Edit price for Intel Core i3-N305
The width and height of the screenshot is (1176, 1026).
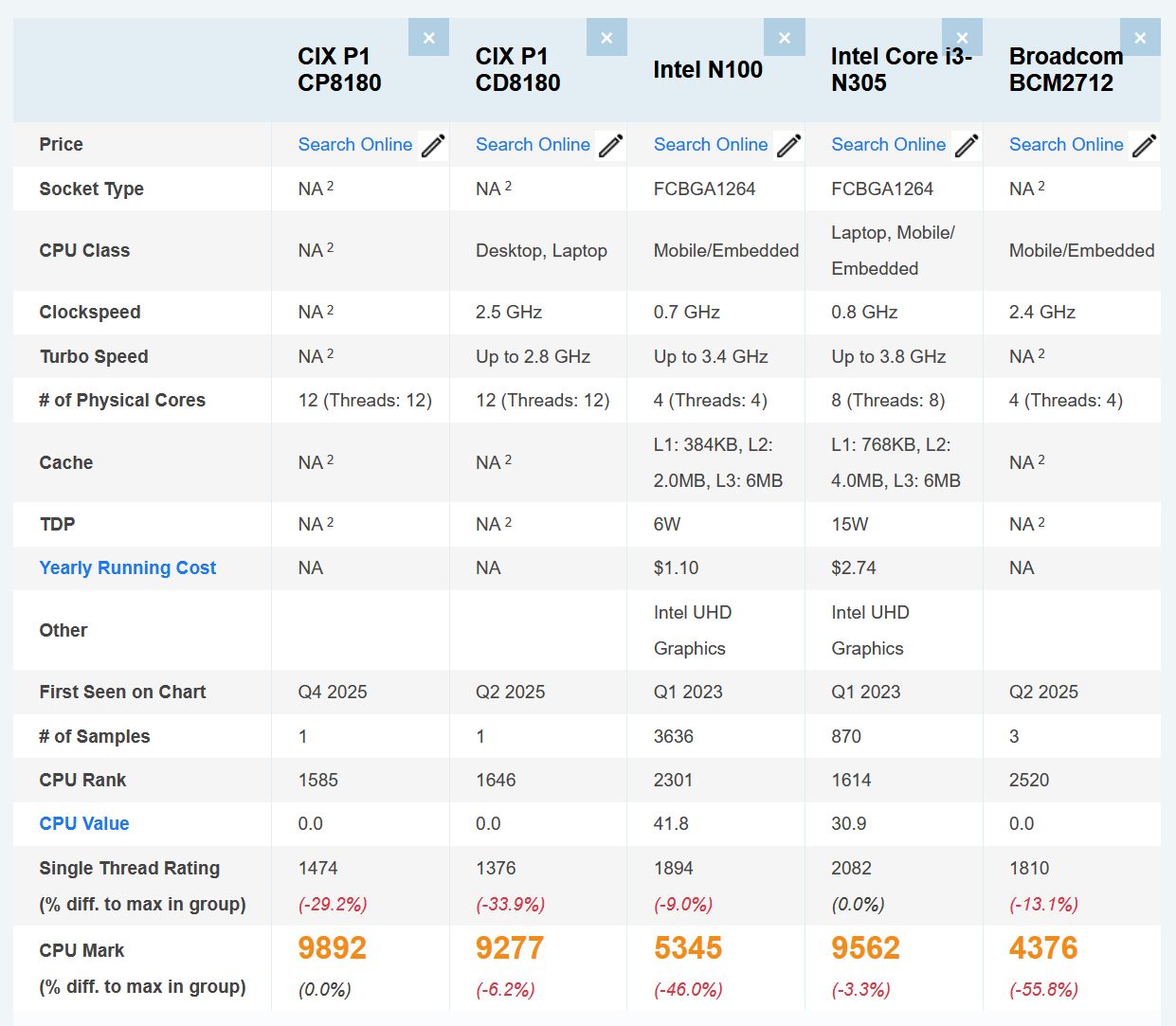[967, 146]
